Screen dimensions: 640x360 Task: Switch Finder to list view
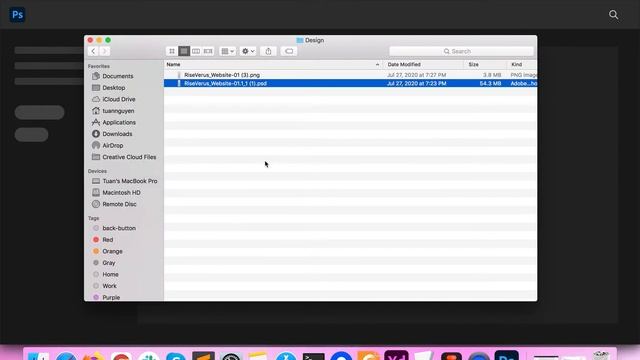[x=184, y=51]
